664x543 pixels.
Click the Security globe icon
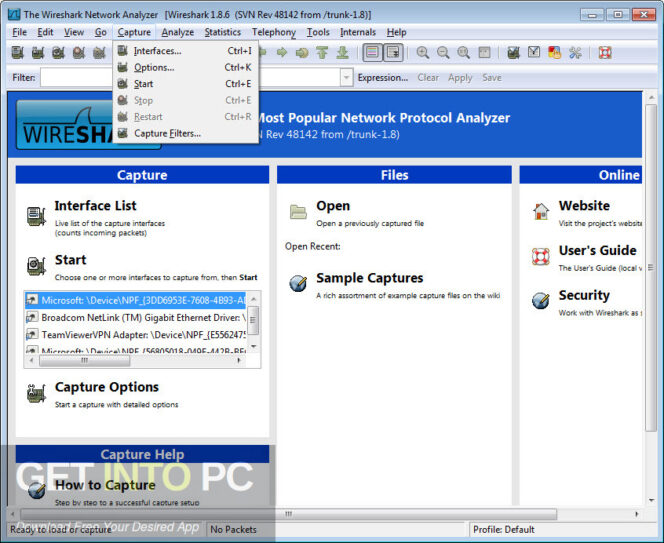point(541,301)
